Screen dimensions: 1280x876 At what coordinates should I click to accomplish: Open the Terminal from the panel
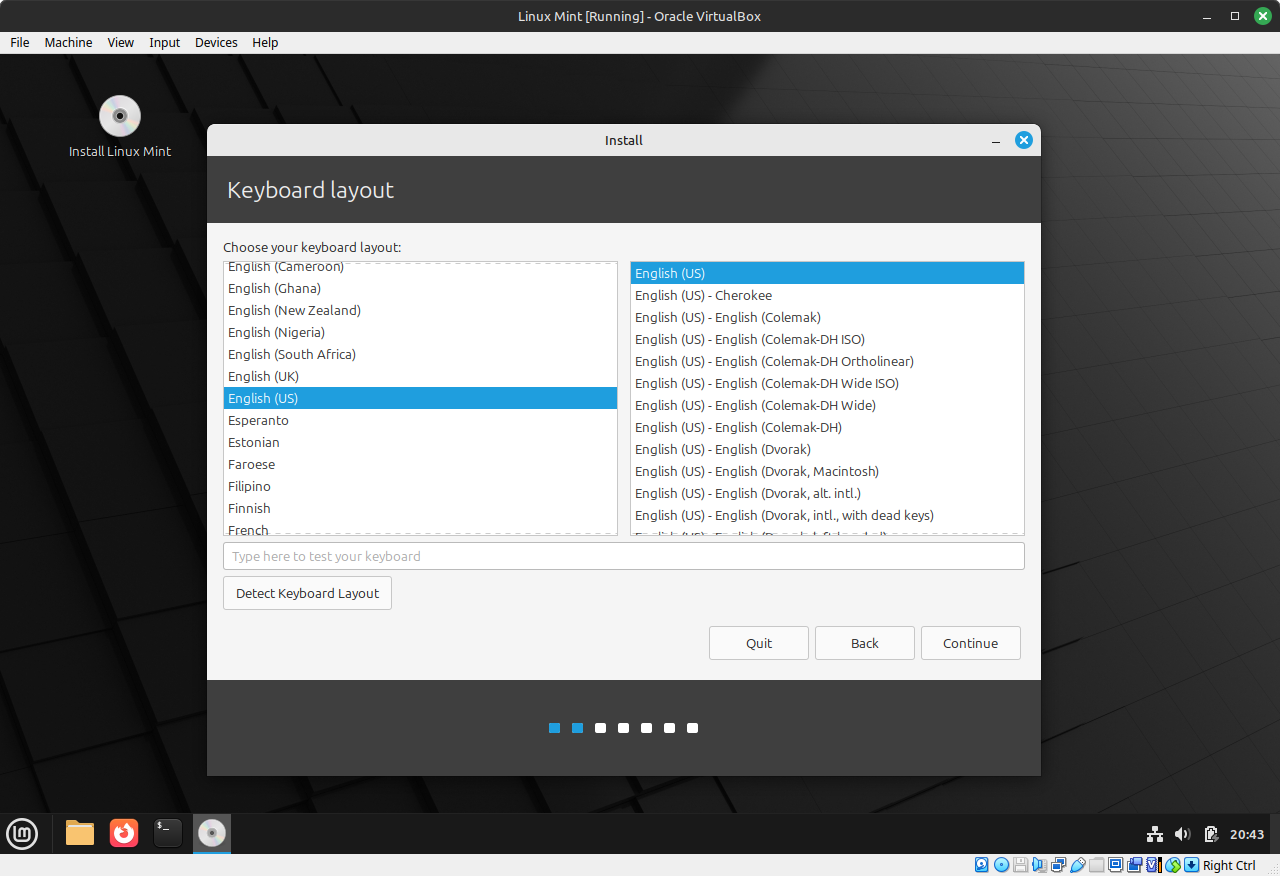tap(168, 833)
